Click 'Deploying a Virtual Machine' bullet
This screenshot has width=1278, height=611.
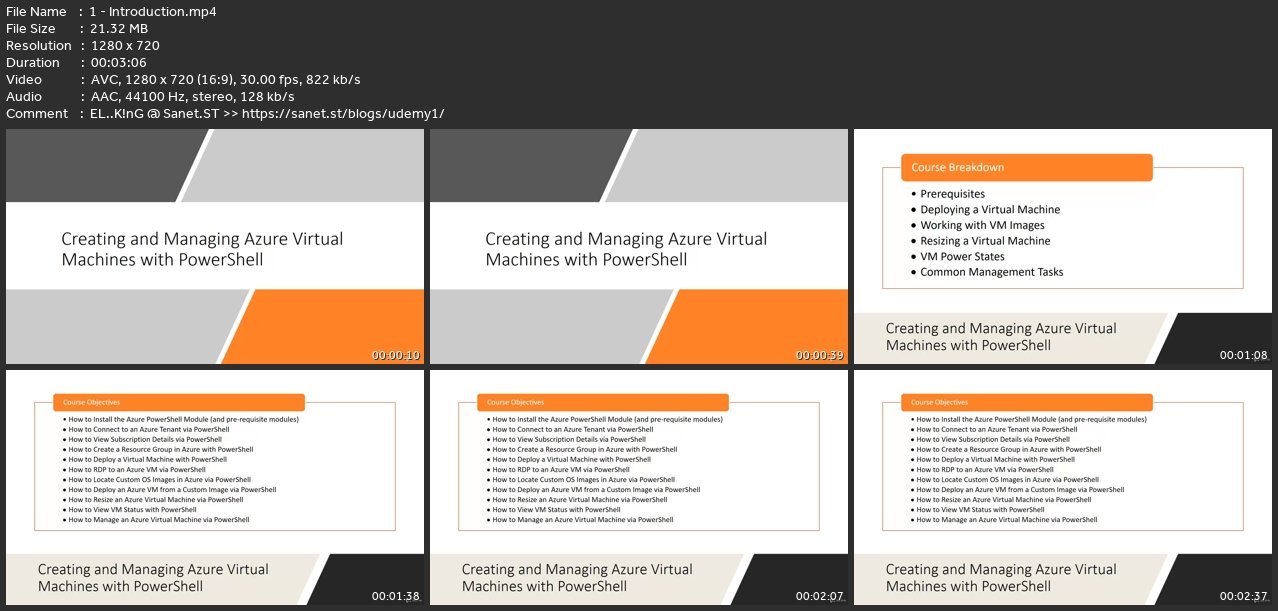990,209
